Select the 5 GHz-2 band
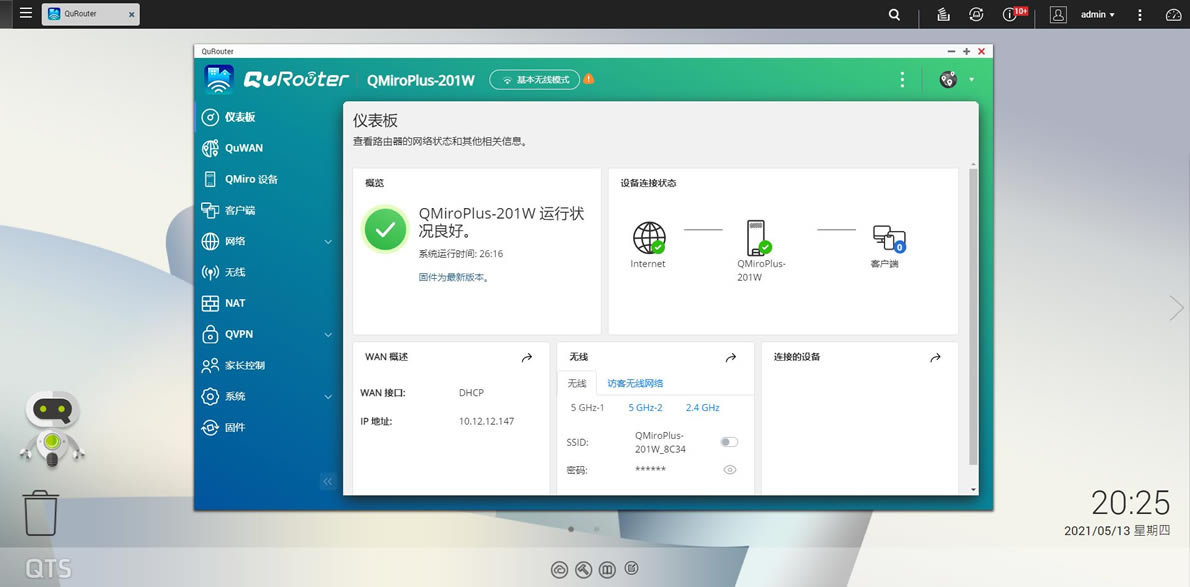Screen dimensions: 1190x587 point(645,408)
